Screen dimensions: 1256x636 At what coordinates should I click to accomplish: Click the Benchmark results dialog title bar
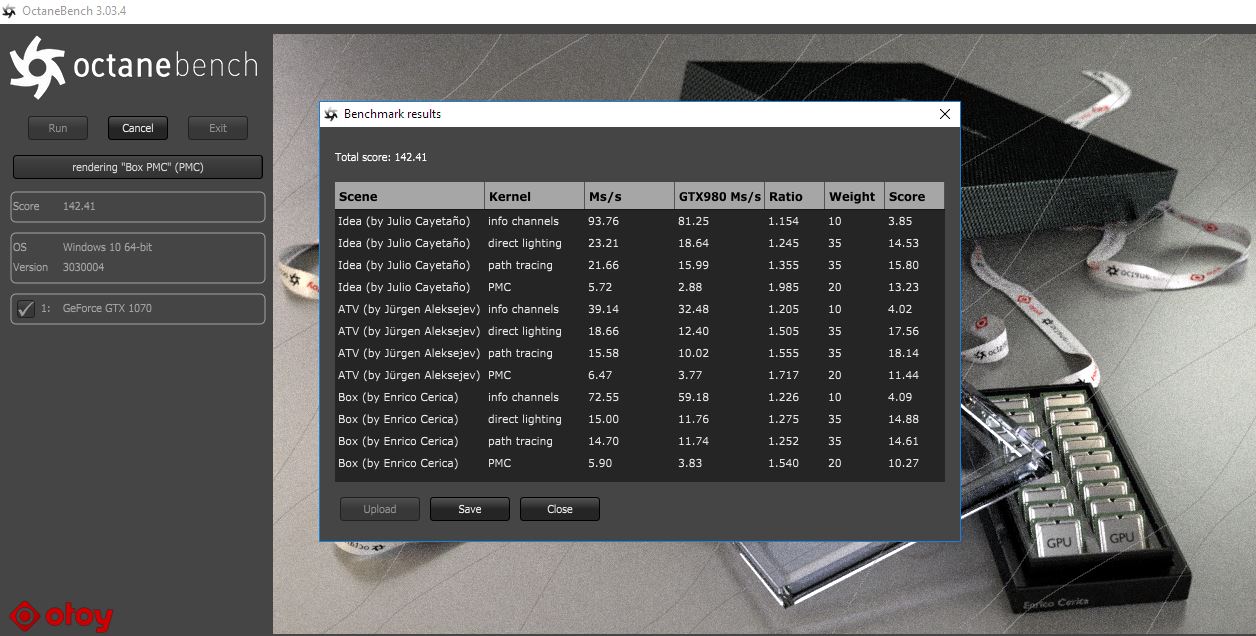tap(639, 114)
